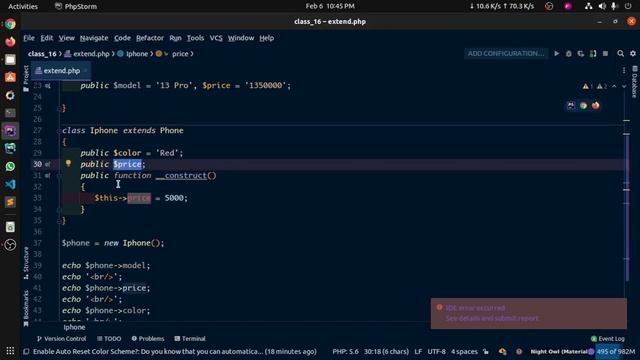The image size is (640, 360).
Task: Open Add Configuration dropdown
Action: tap(506, 53)
